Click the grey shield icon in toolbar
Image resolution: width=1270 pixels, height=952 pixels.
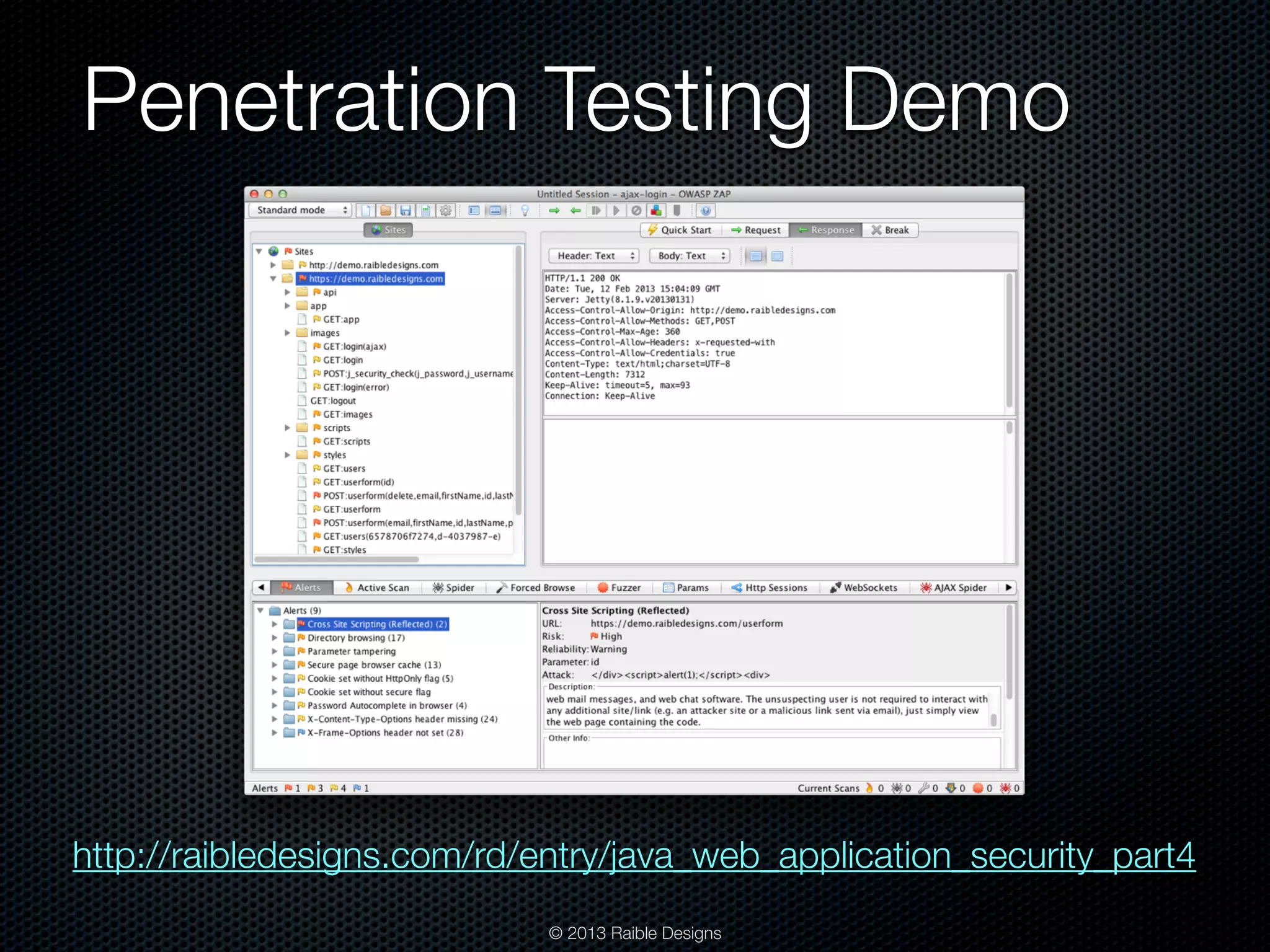point(677,211)
